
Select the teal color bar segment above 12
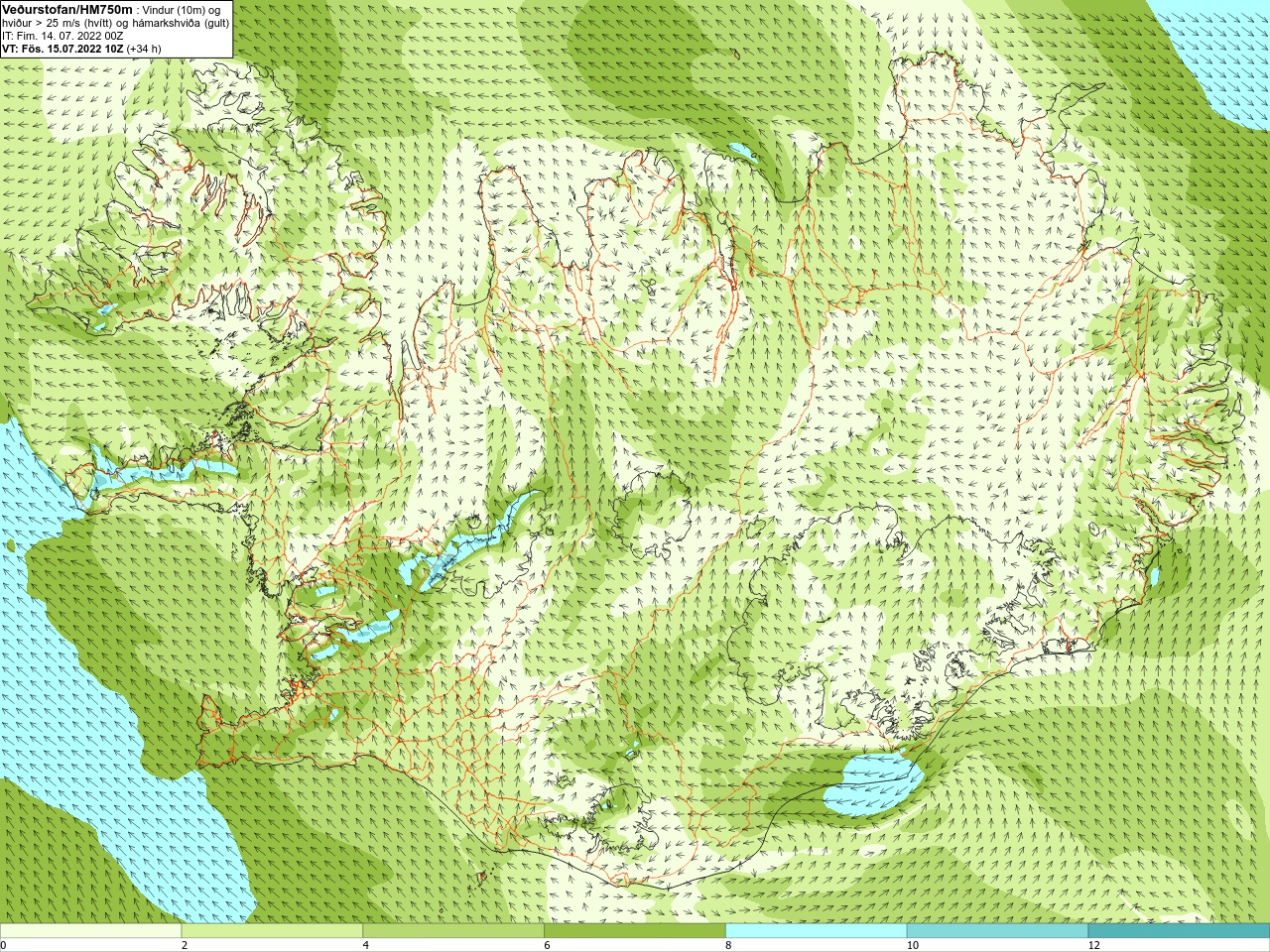point(1179,931)
